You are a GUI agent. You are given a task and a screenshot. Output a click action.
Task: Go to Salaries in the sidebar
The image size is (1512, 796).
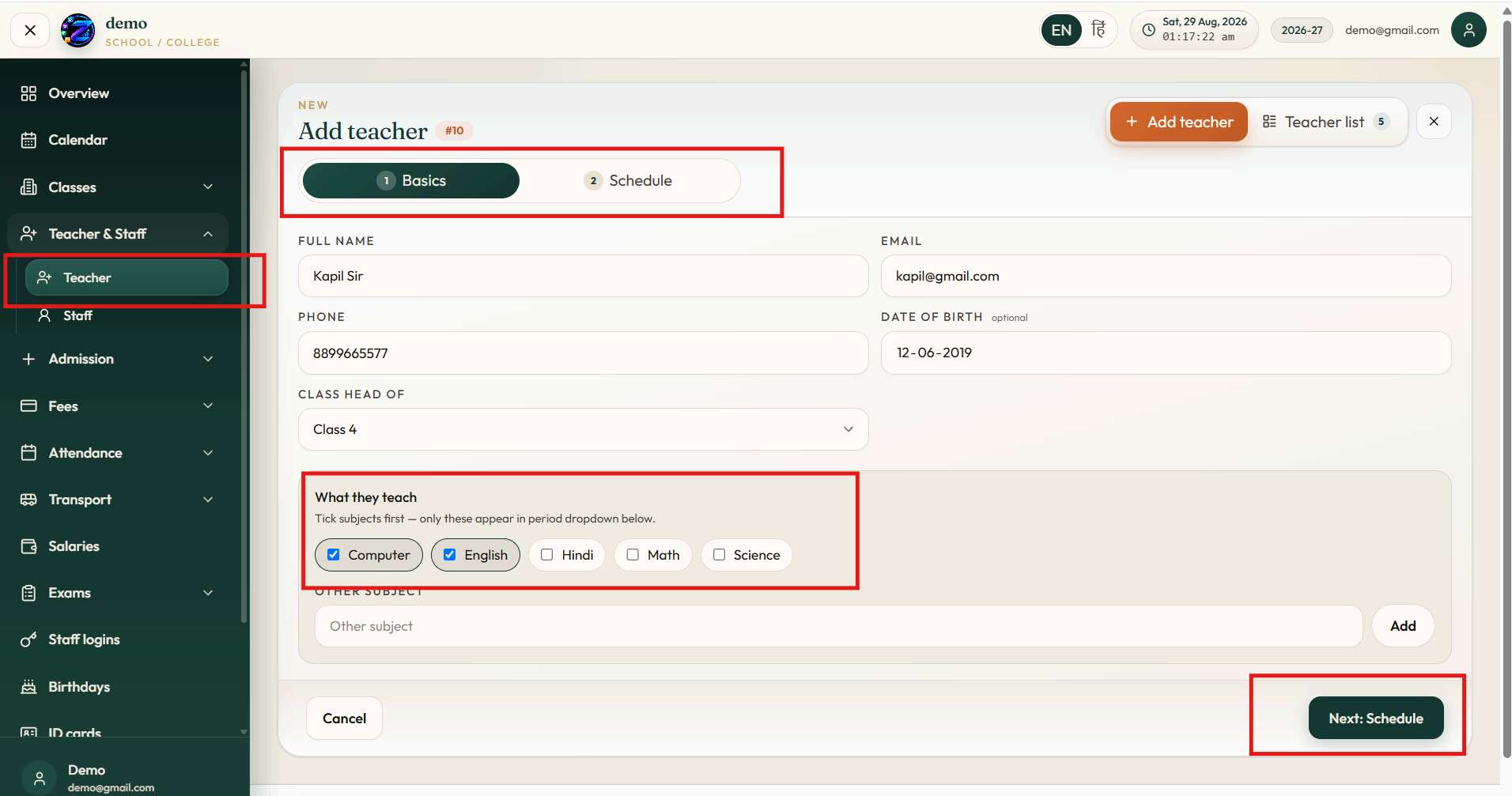(119, 546)
